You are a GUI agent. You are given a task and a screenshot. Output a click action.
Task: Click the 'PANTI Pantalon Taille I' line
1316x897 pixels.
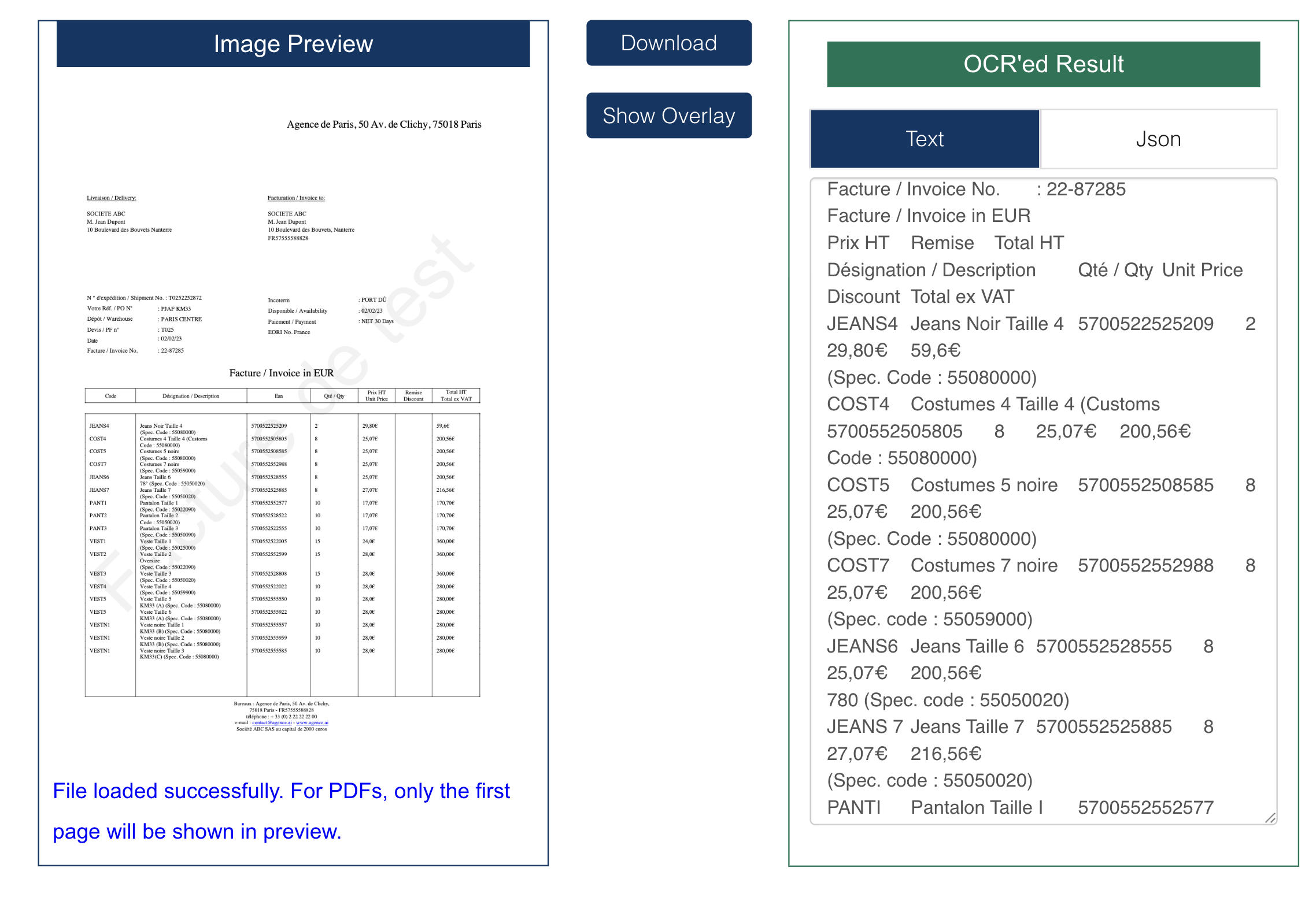click(1020, 807)
